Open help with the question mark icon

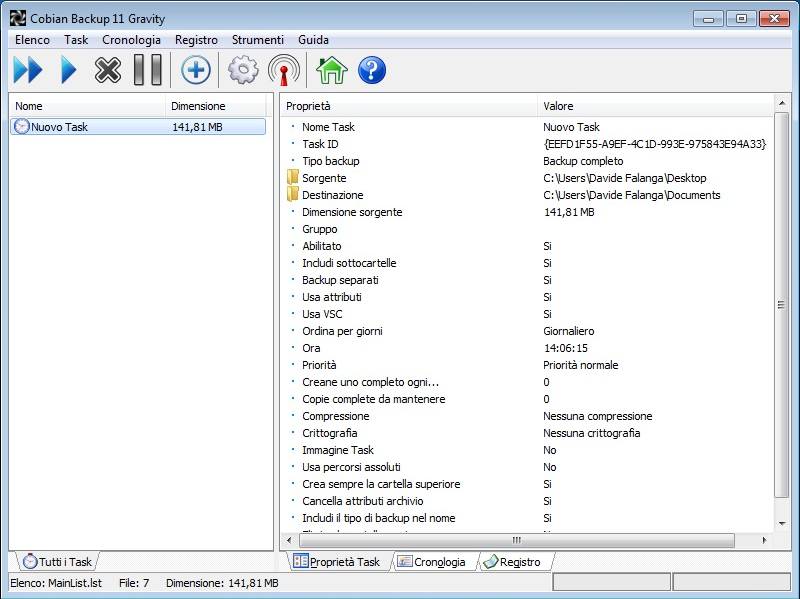371,70
